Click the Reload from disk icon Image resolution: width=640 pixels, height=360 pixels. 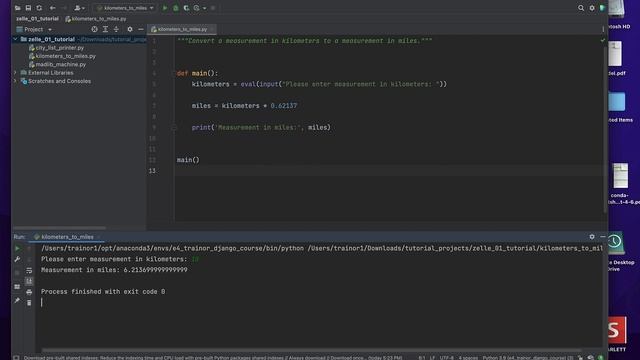(39, 8)
